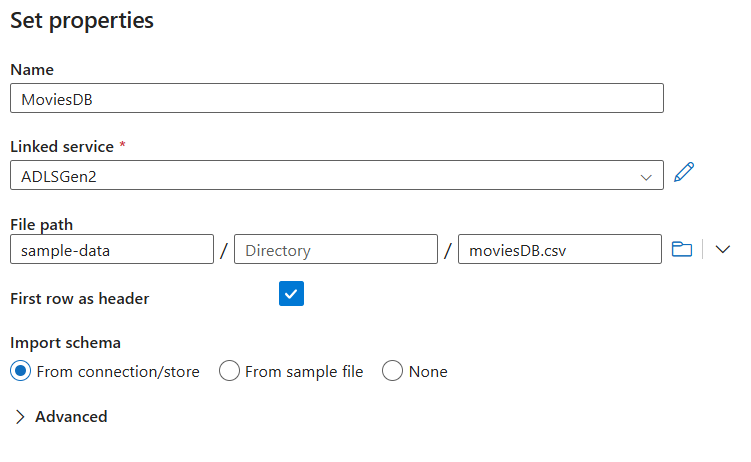Open the Linked service dropdown arrow
This screenshot has height=462, width=751.
pyautogui.click(x=645, y=176)
